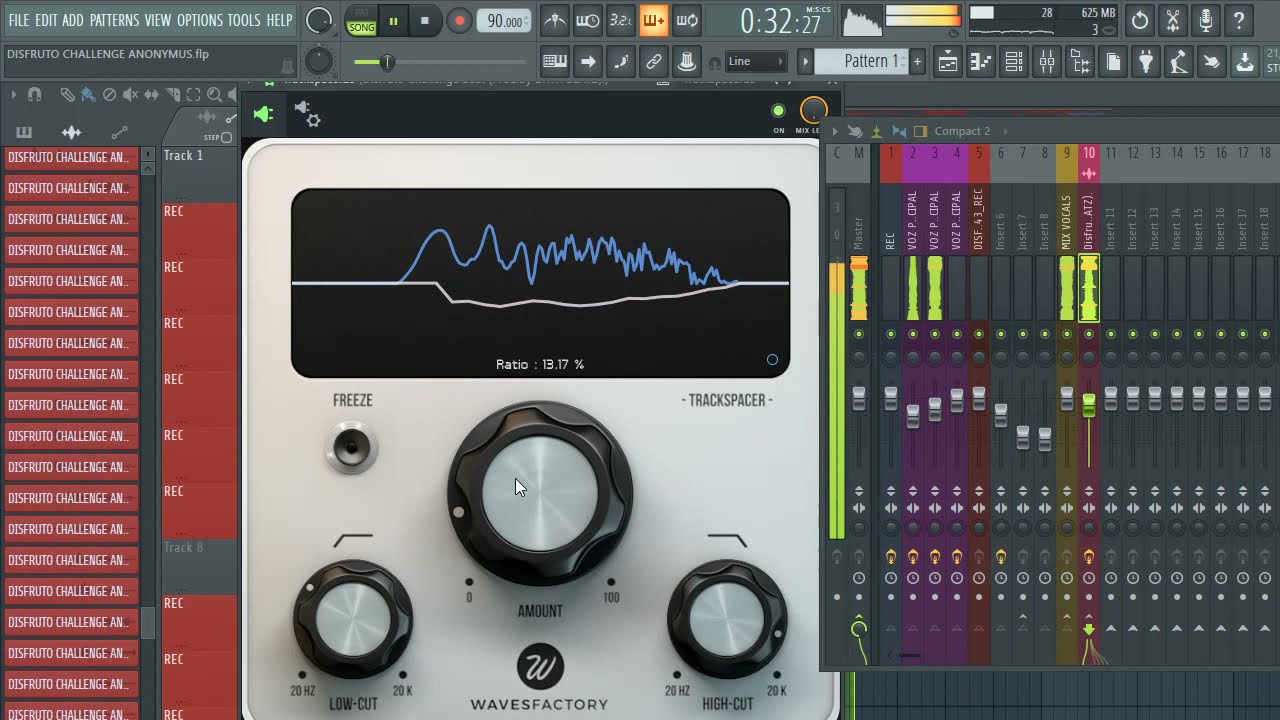Toggle the overdub/blend recording icon
This screenshot has height=720, width=1280.
pyautogui.click(x=653, y=20)
